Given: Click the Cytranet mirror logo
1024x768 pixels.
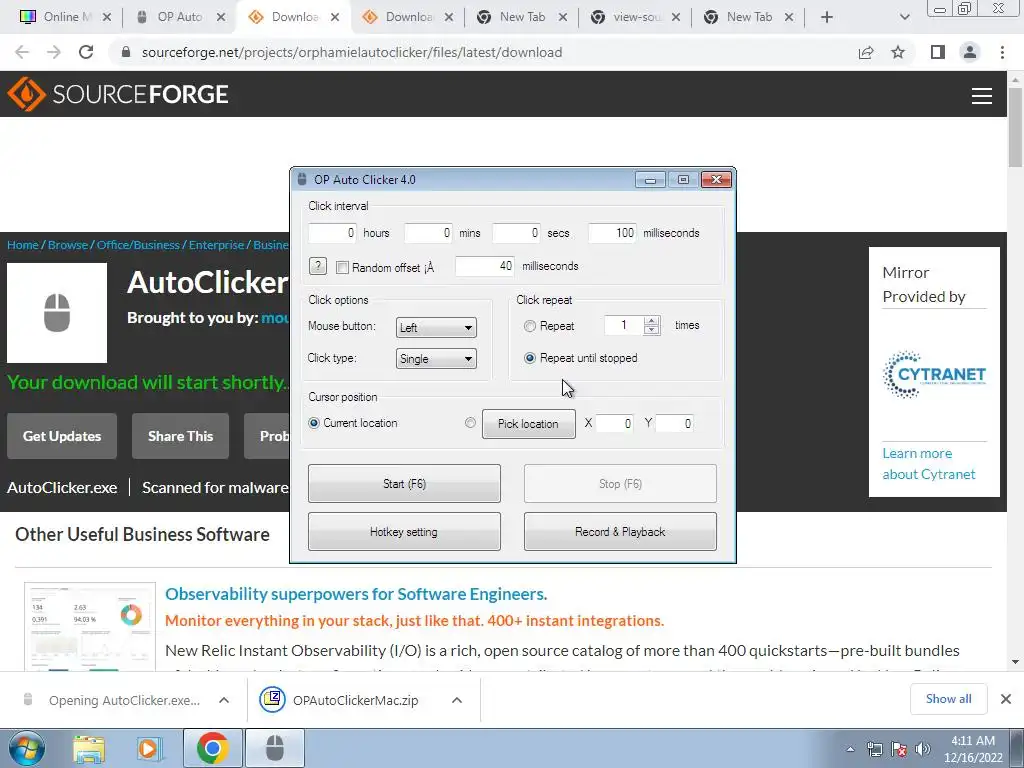Looking at the screenshot, I should click(934, 374).
